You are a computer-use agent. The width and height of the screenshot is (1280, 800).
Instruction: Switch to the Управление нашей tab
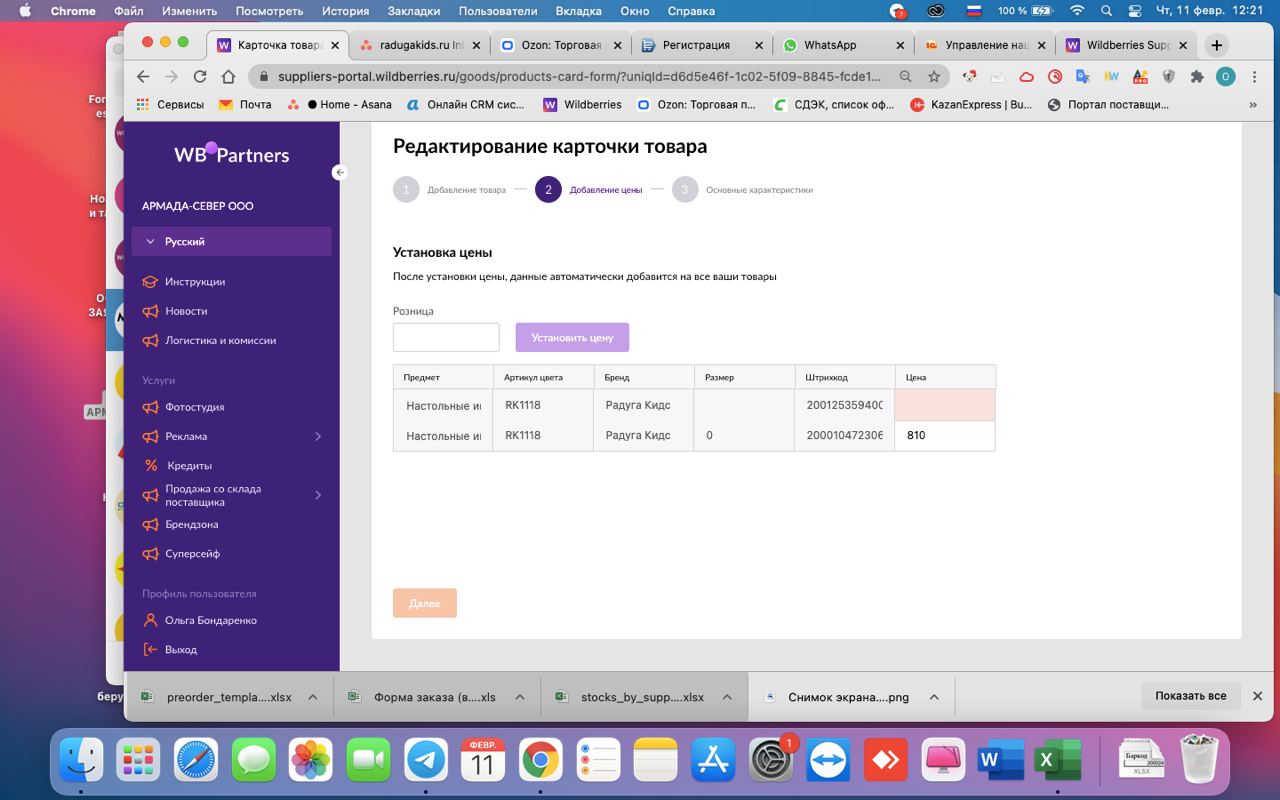point(987,45)
